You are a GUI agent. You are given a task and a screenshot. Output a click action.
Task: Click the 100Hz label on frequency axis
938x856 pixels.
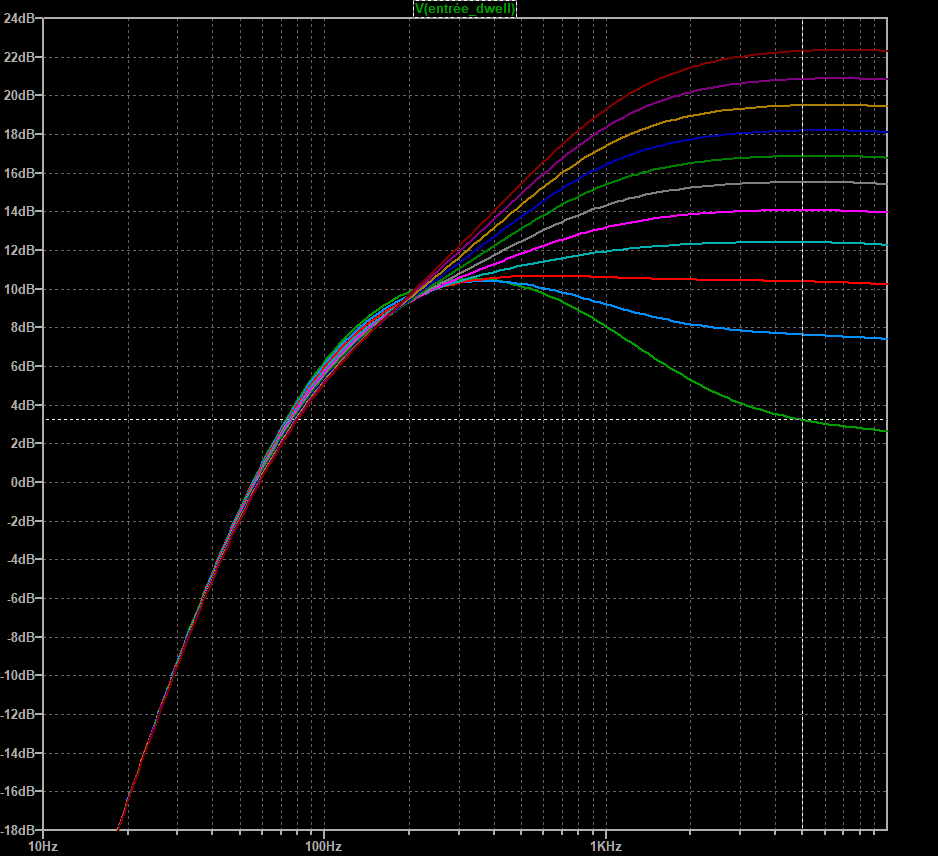[323, 846]
